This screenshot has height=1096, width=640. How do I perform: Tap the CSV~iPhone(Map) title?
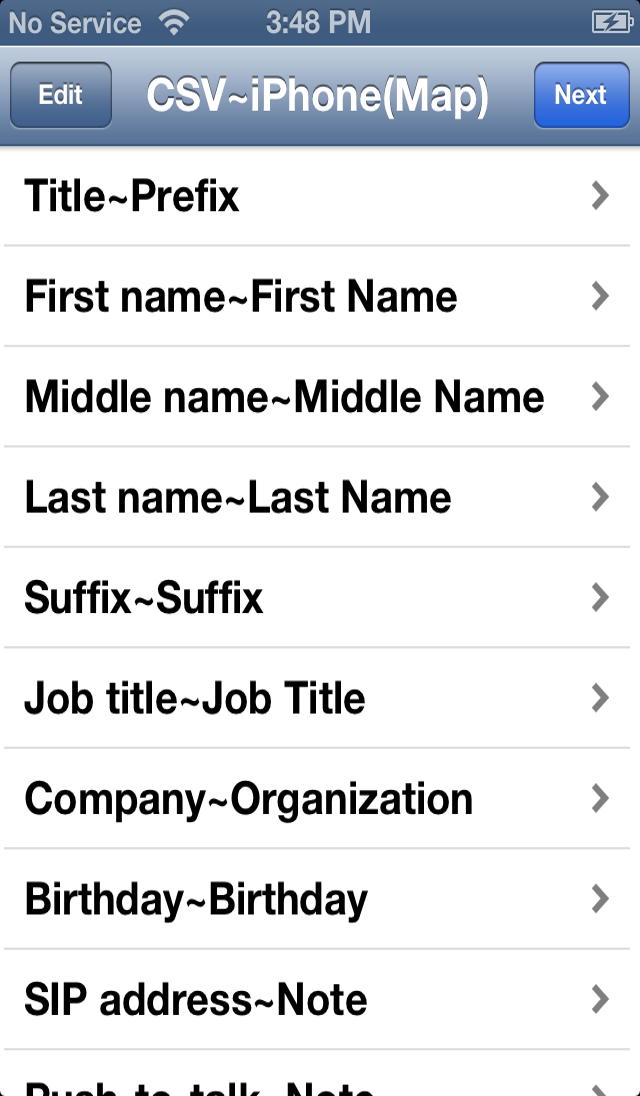pos(317,95)
